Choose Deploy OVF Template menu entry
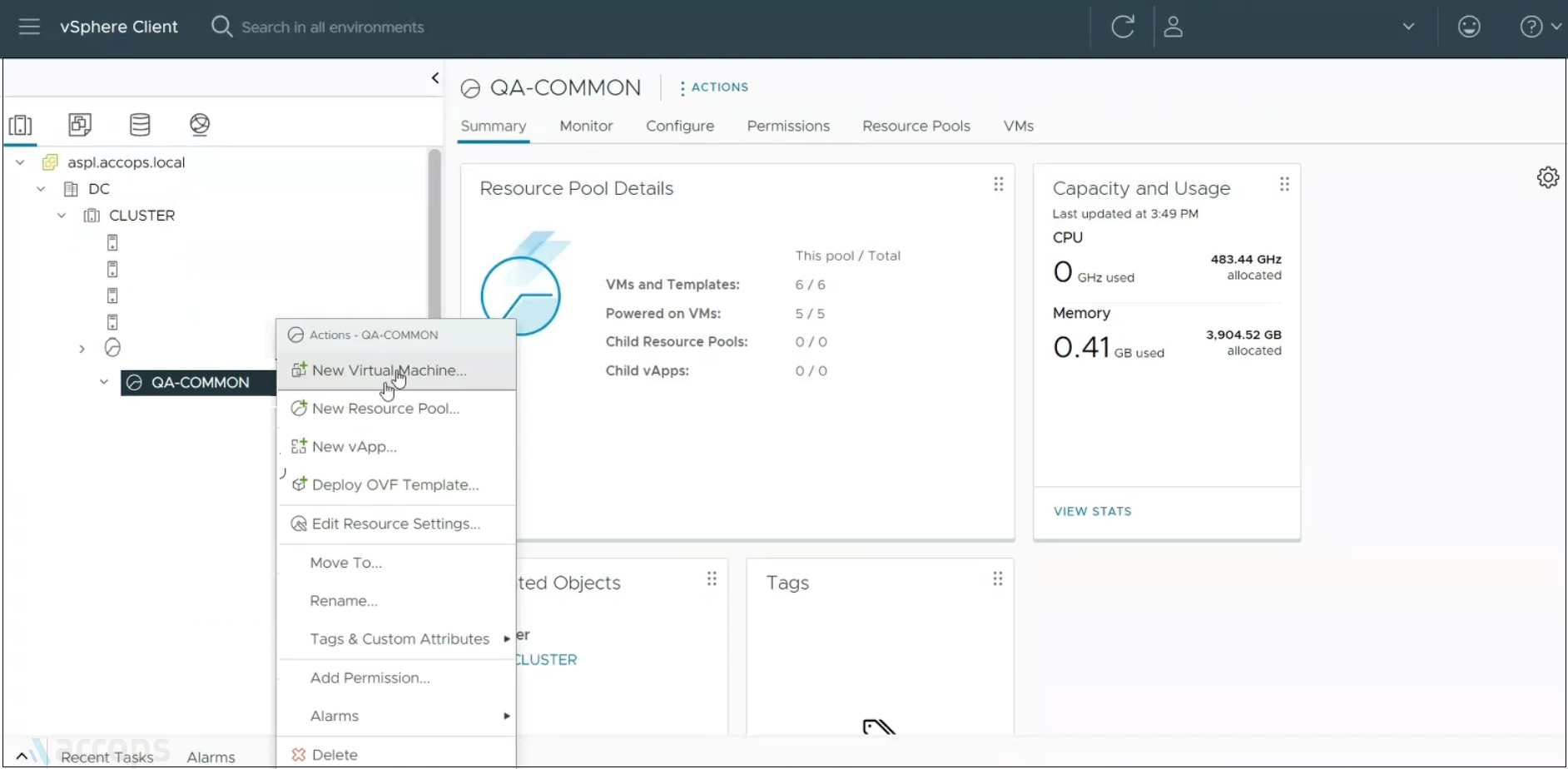 coord(394,484)
